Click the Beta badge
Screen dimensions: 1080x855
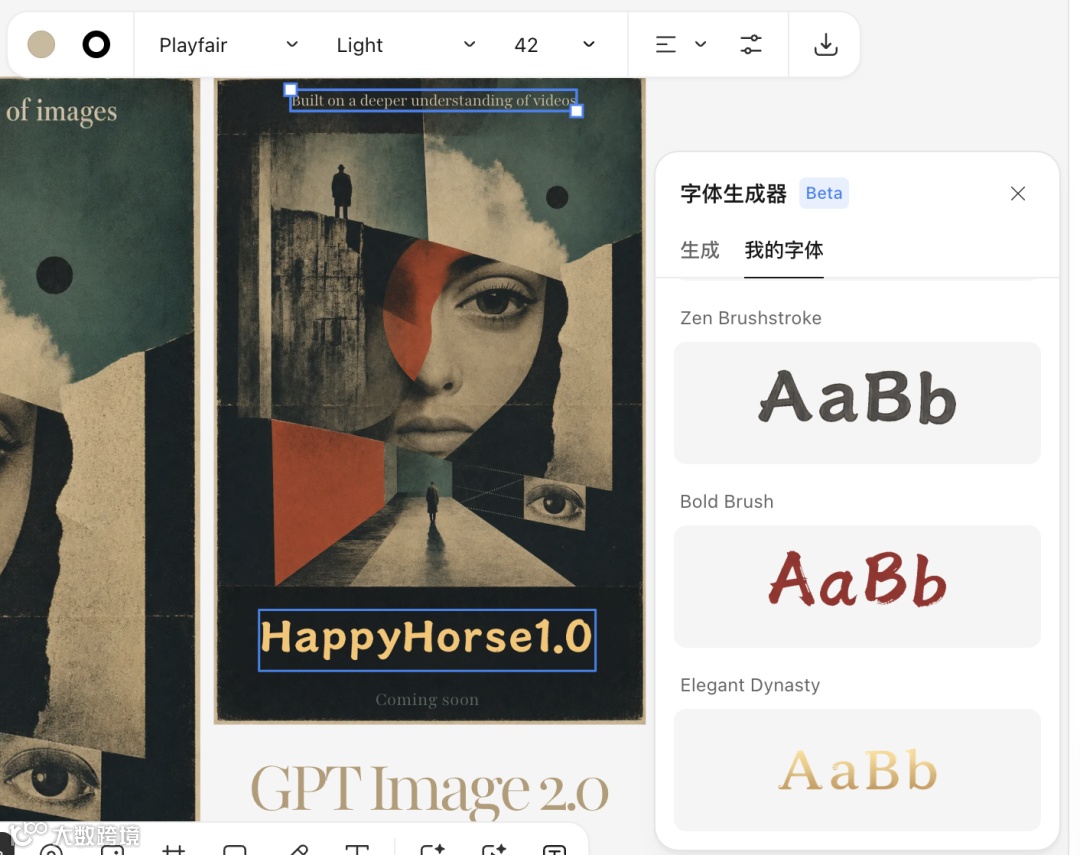click(824, 193)
